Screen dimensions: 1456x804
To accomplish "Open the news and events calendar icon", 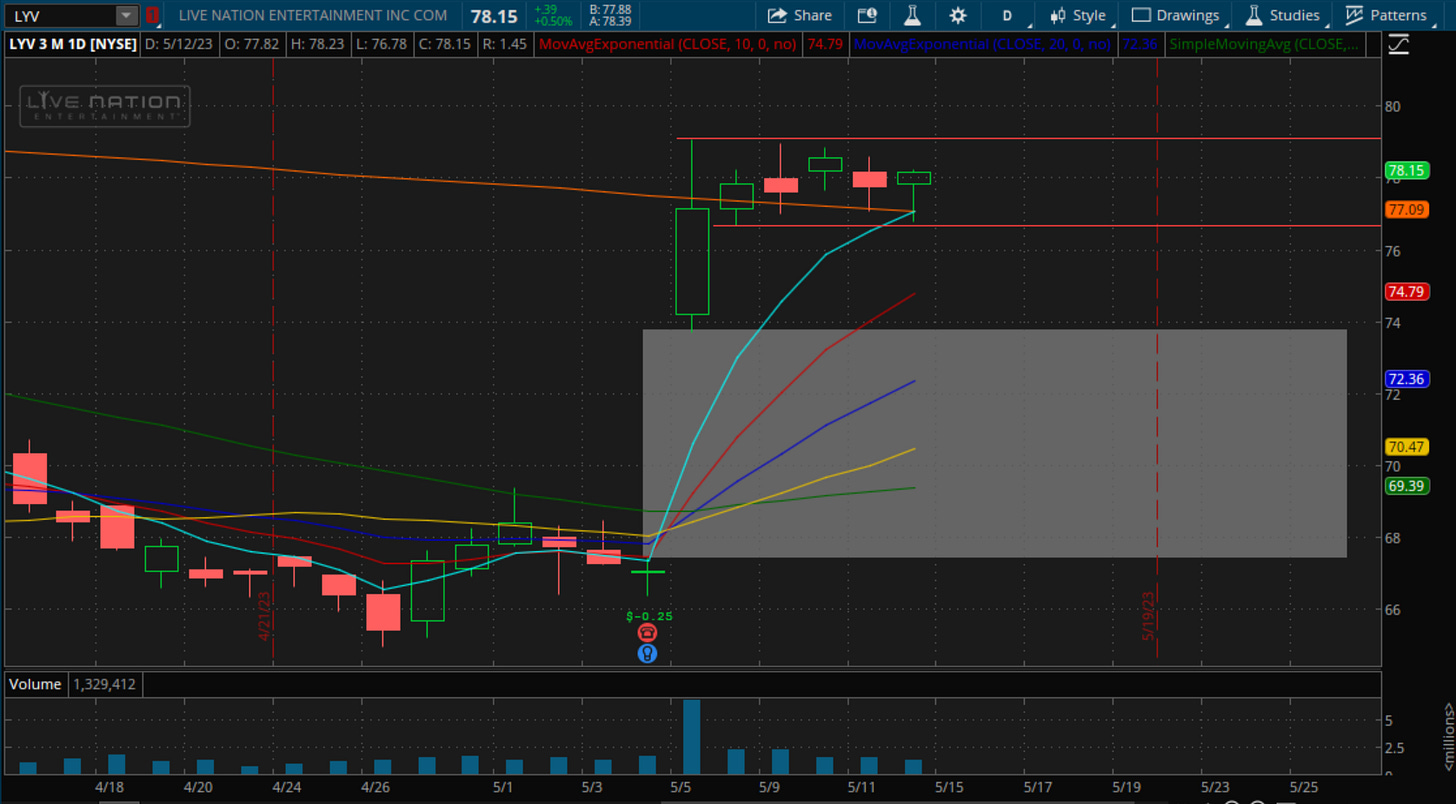I will [867, 15].
